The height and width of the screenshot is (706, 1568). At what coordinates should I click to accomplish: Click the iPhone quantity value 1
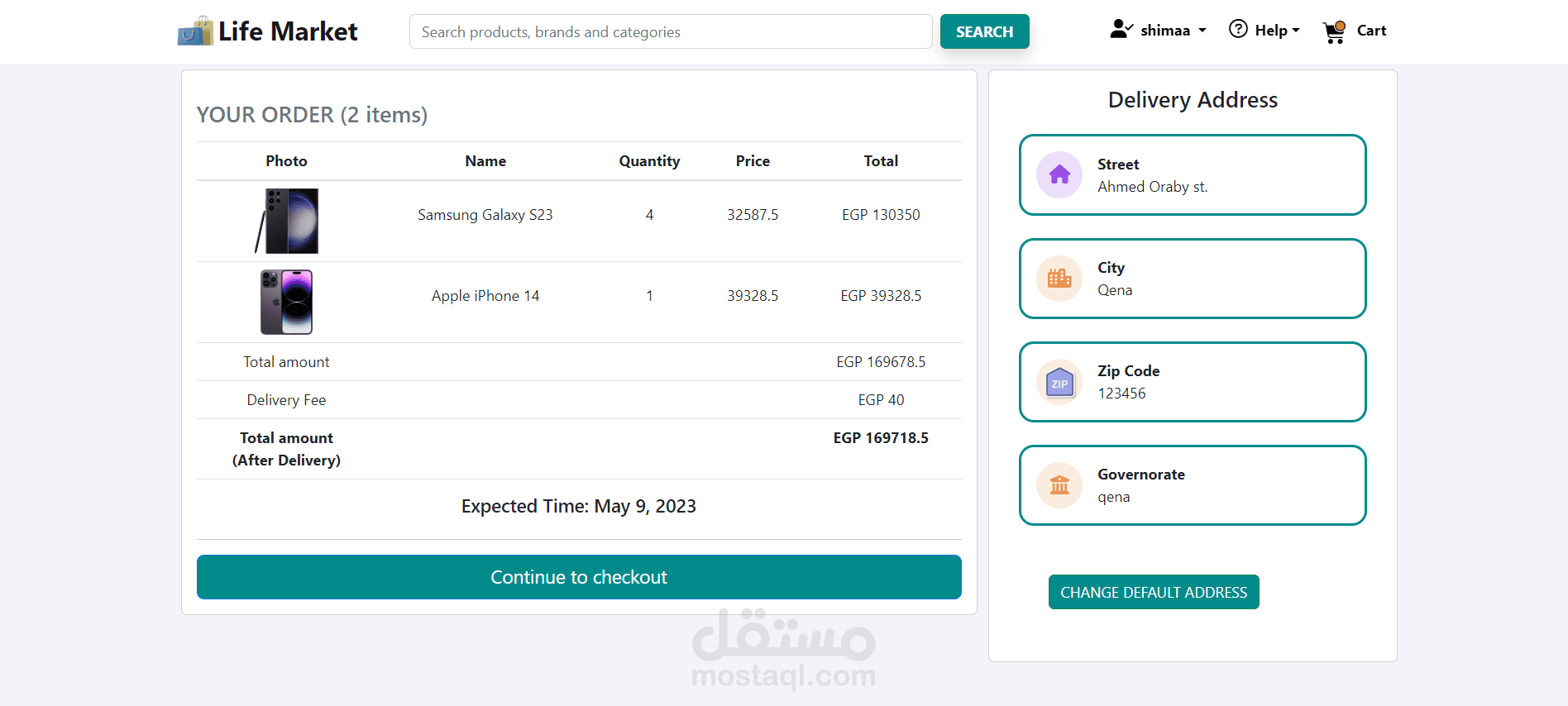(x=649, y=296)
